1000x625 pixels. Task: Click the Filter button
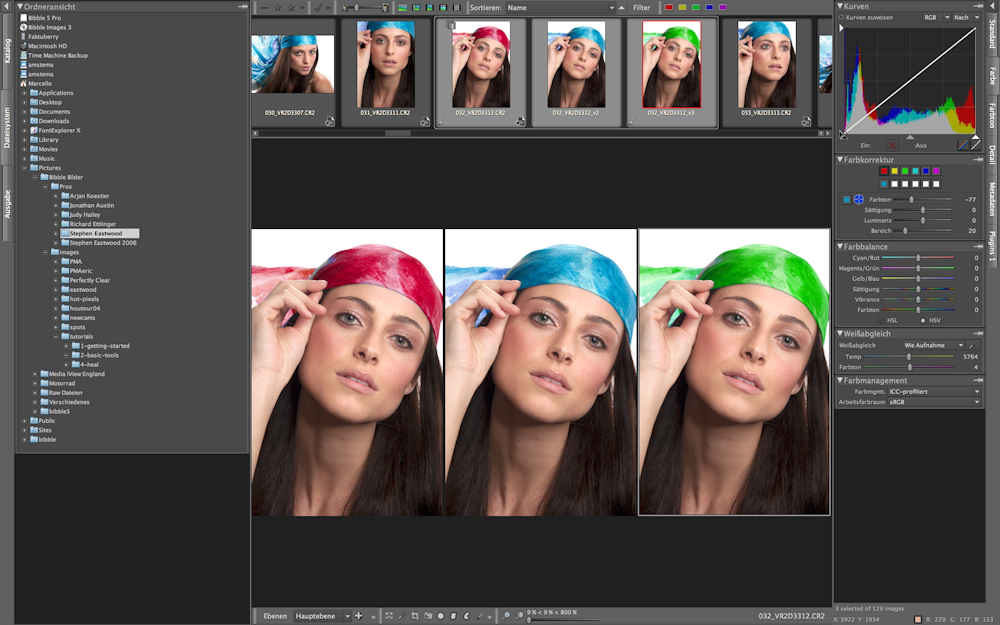pos(641,7)
